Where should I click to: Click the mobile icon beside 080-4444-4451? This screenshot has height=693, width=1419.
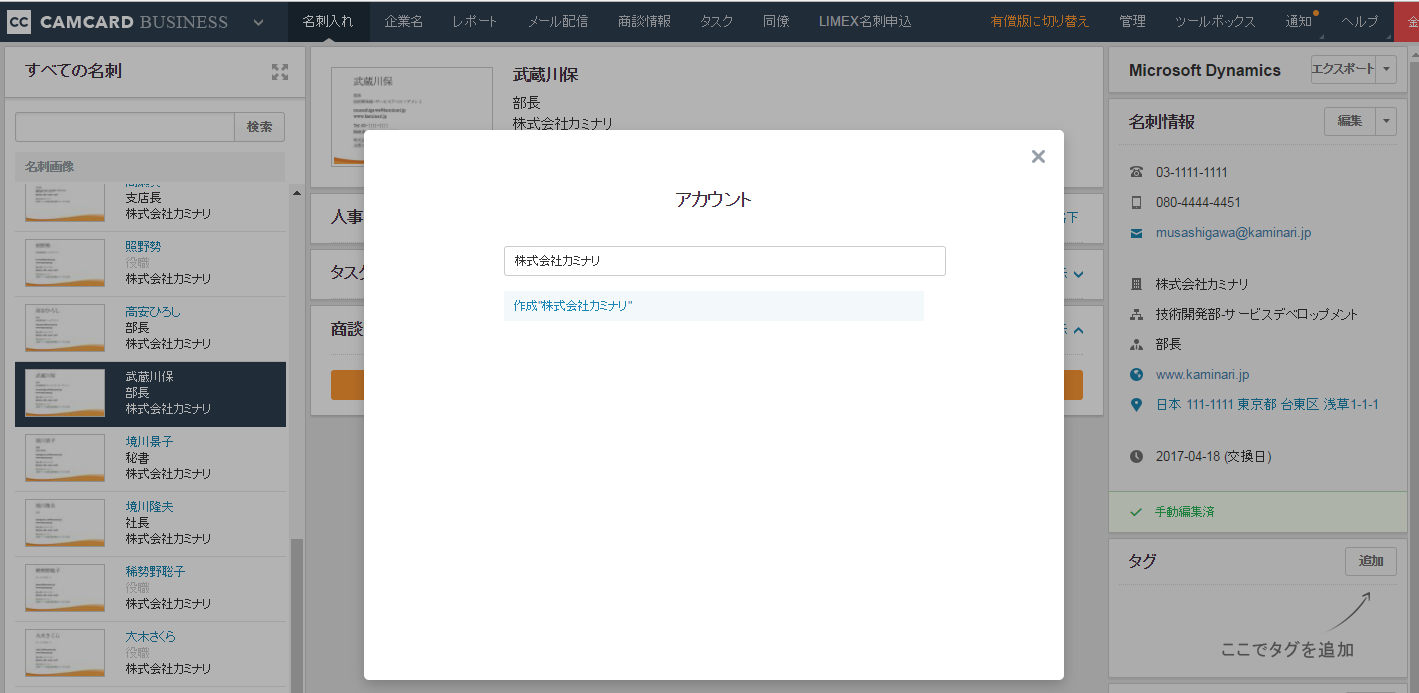[1136, 202]
